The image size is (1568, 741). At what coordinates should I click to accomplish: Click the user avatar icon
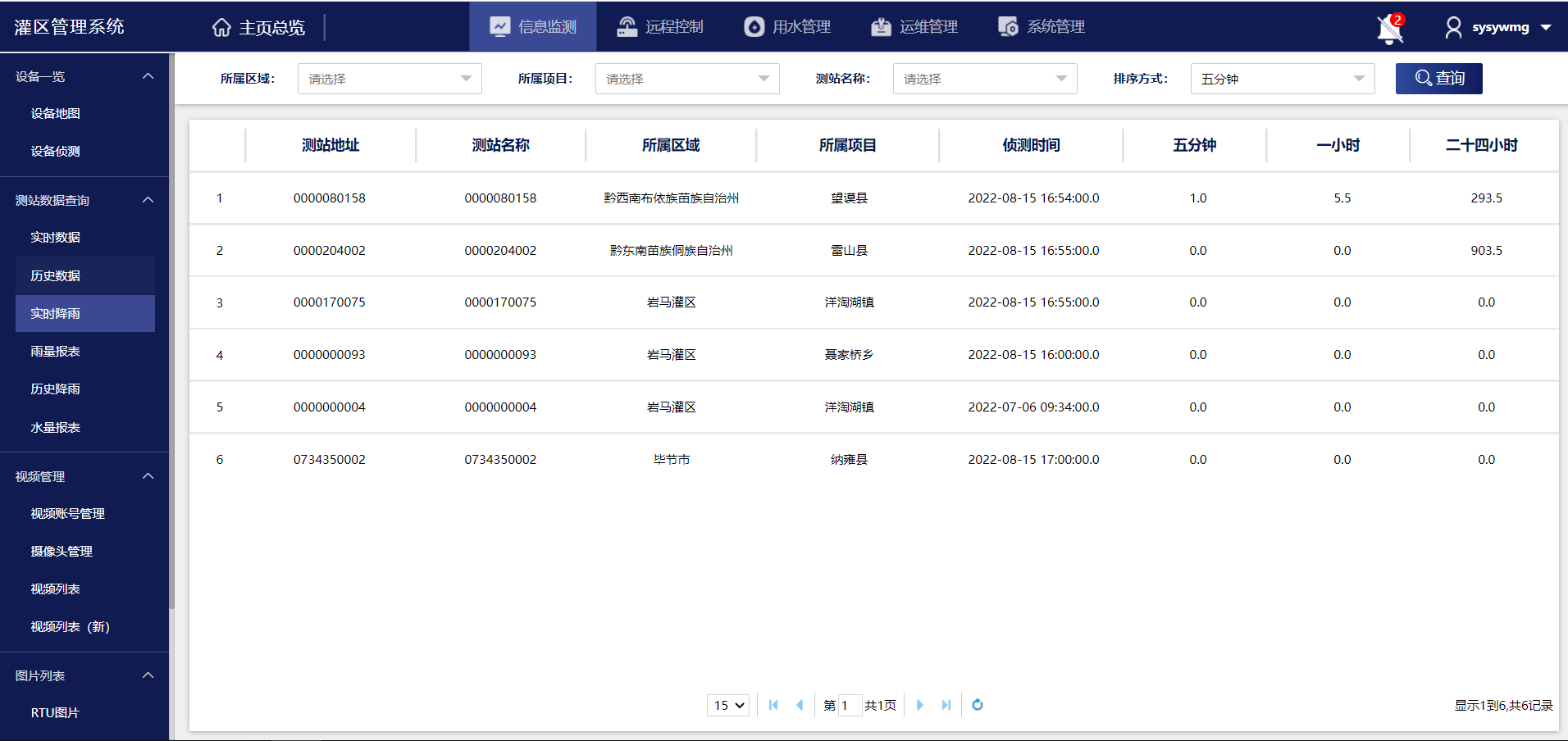point(1453,27)
